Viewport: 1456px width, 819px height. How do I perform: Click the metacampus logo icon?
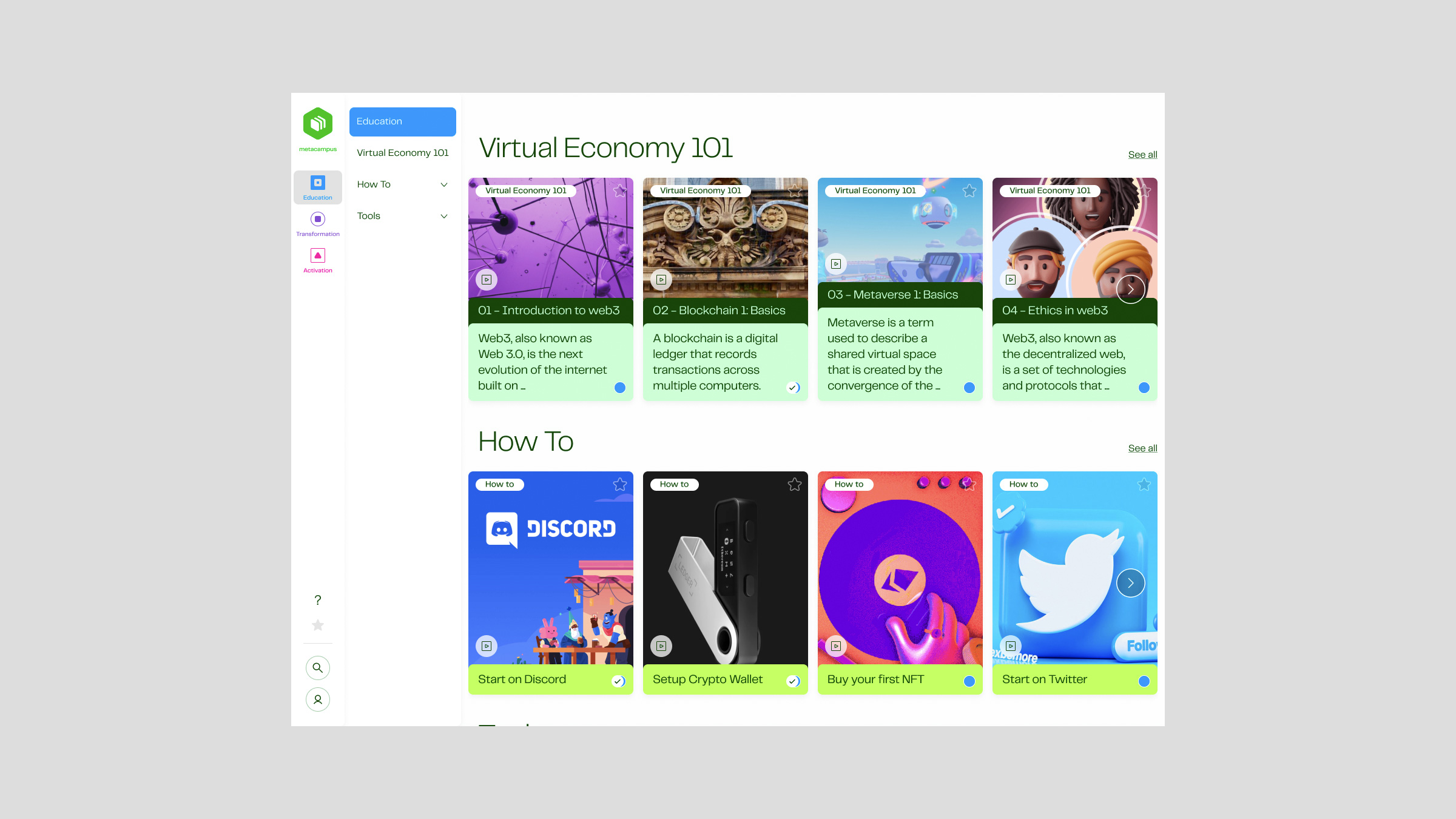[x=317, y=124]
